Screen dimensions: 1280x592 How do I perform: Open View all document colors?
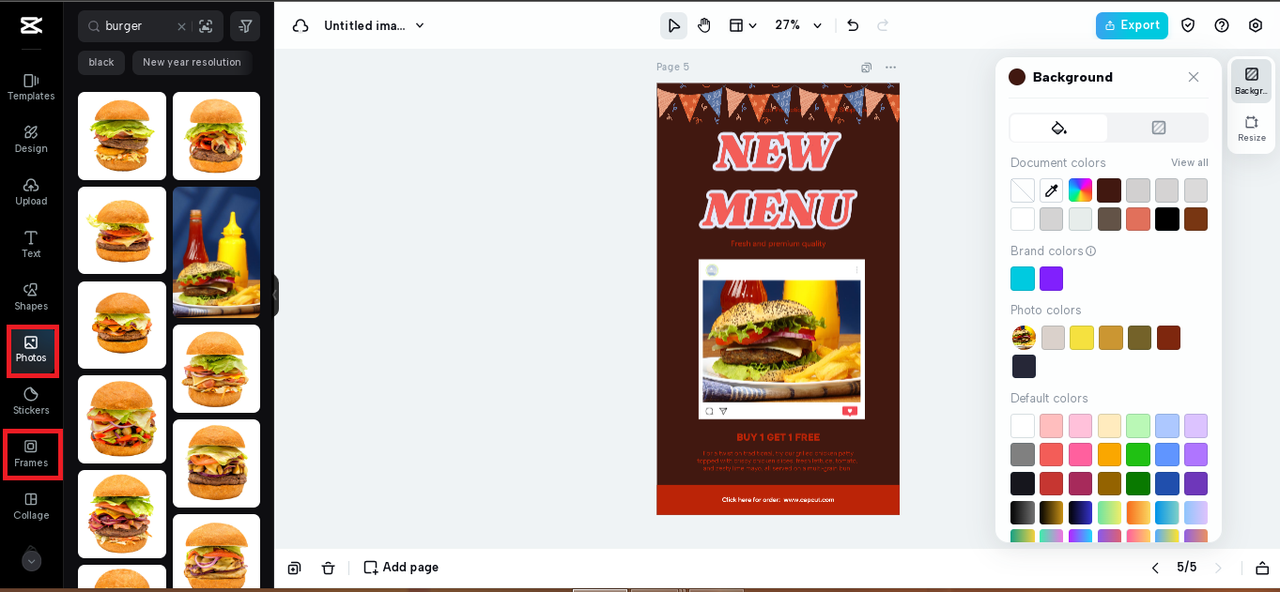point(1189,163)
